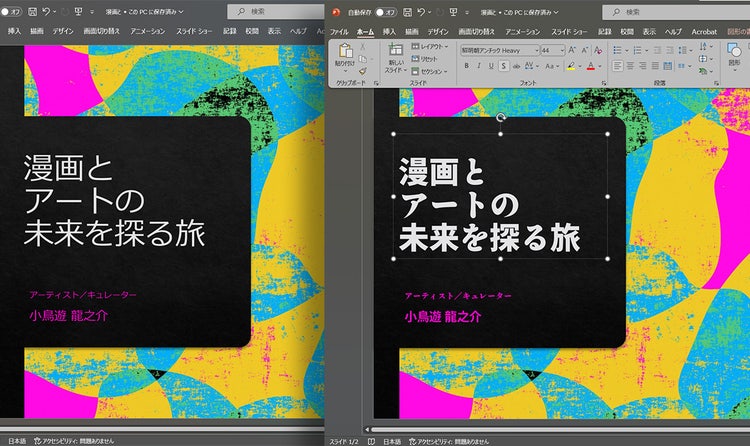Image resolution: width=750 pixels, height=446 pixels.
Task: Select the Home tab in right window
Action: click(365, 32)
